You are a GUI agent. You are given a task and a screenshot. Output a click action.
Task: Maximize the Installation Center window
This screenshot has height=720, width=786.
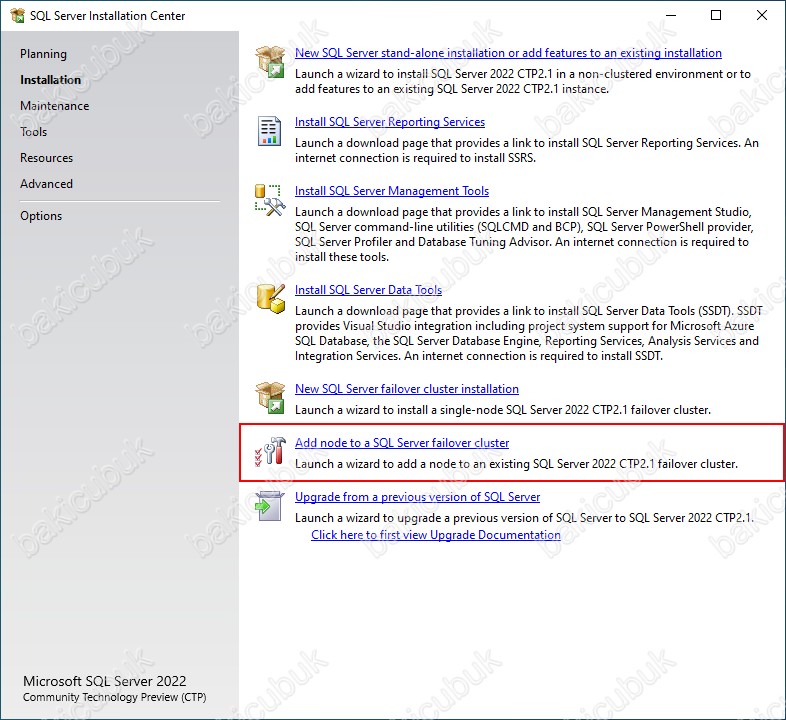click(x=716, y=16)
